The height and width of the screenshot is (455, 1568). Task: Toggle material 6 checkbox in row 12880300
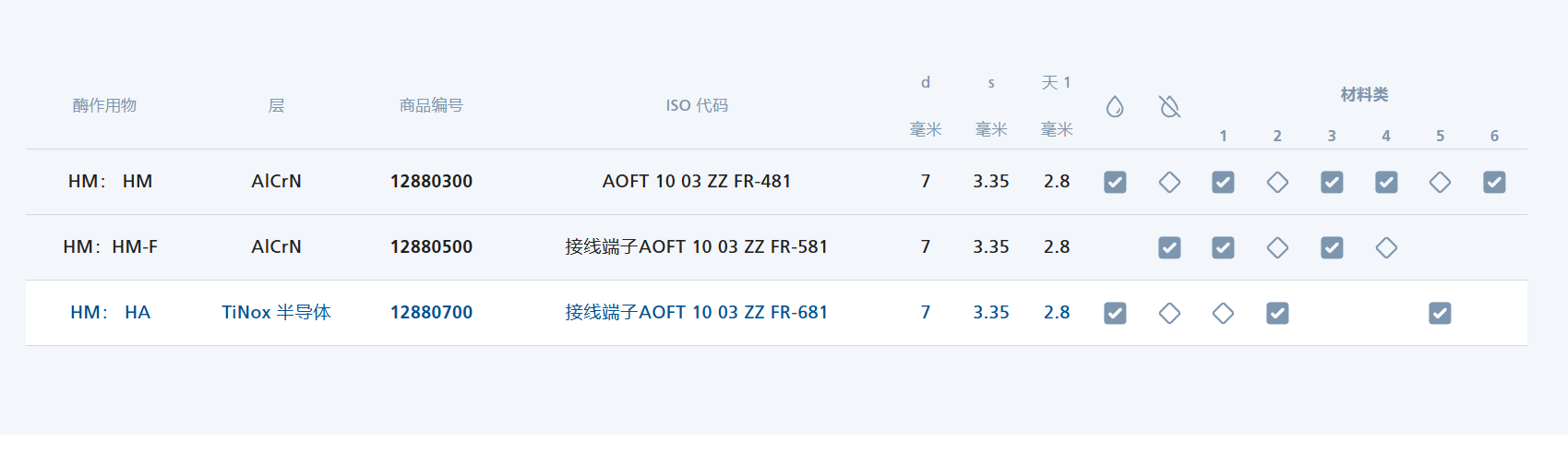tap(1494, 183)
